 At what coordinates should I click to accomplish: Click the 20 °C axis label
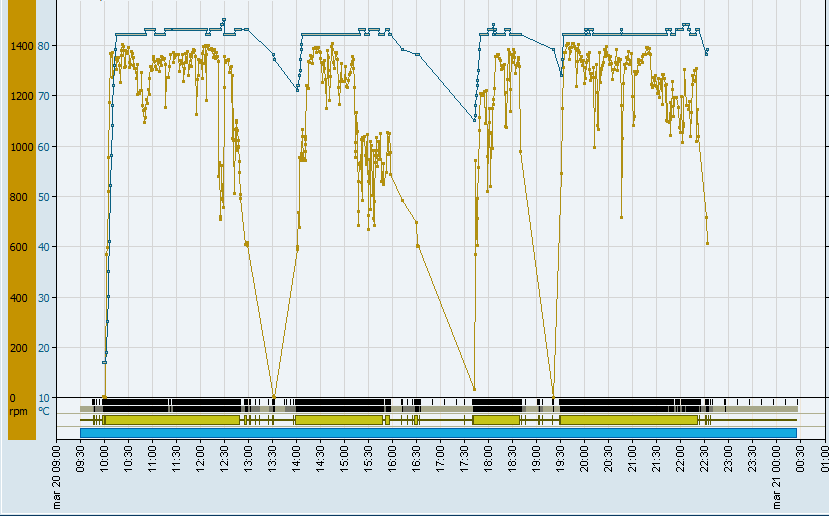coord(43,348)
